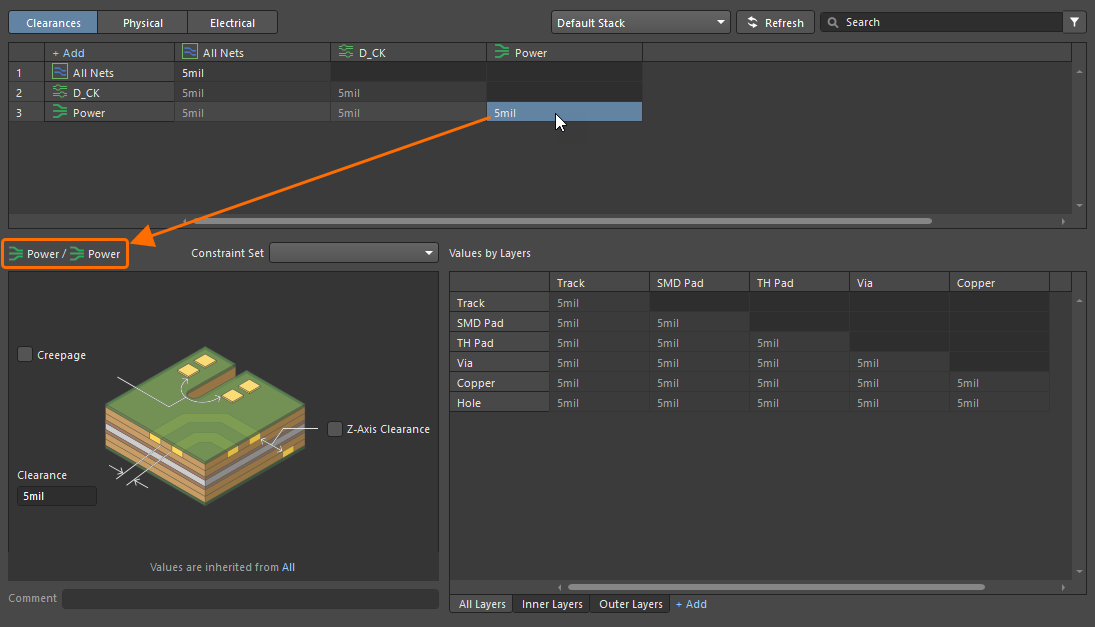Screen dimensions: 1095x627
Task: Select the All Nets row icon
Action: pos(59,72)
